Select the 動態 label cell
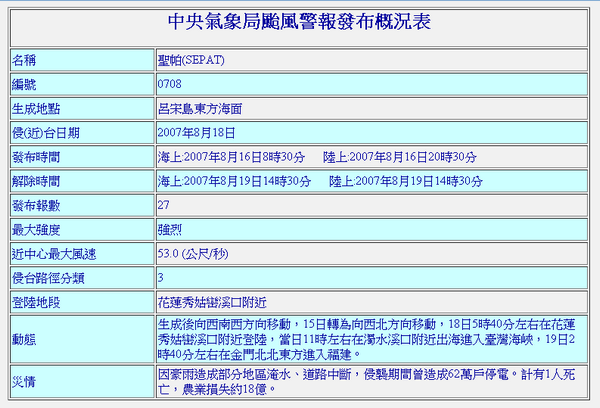 point(82,339)
